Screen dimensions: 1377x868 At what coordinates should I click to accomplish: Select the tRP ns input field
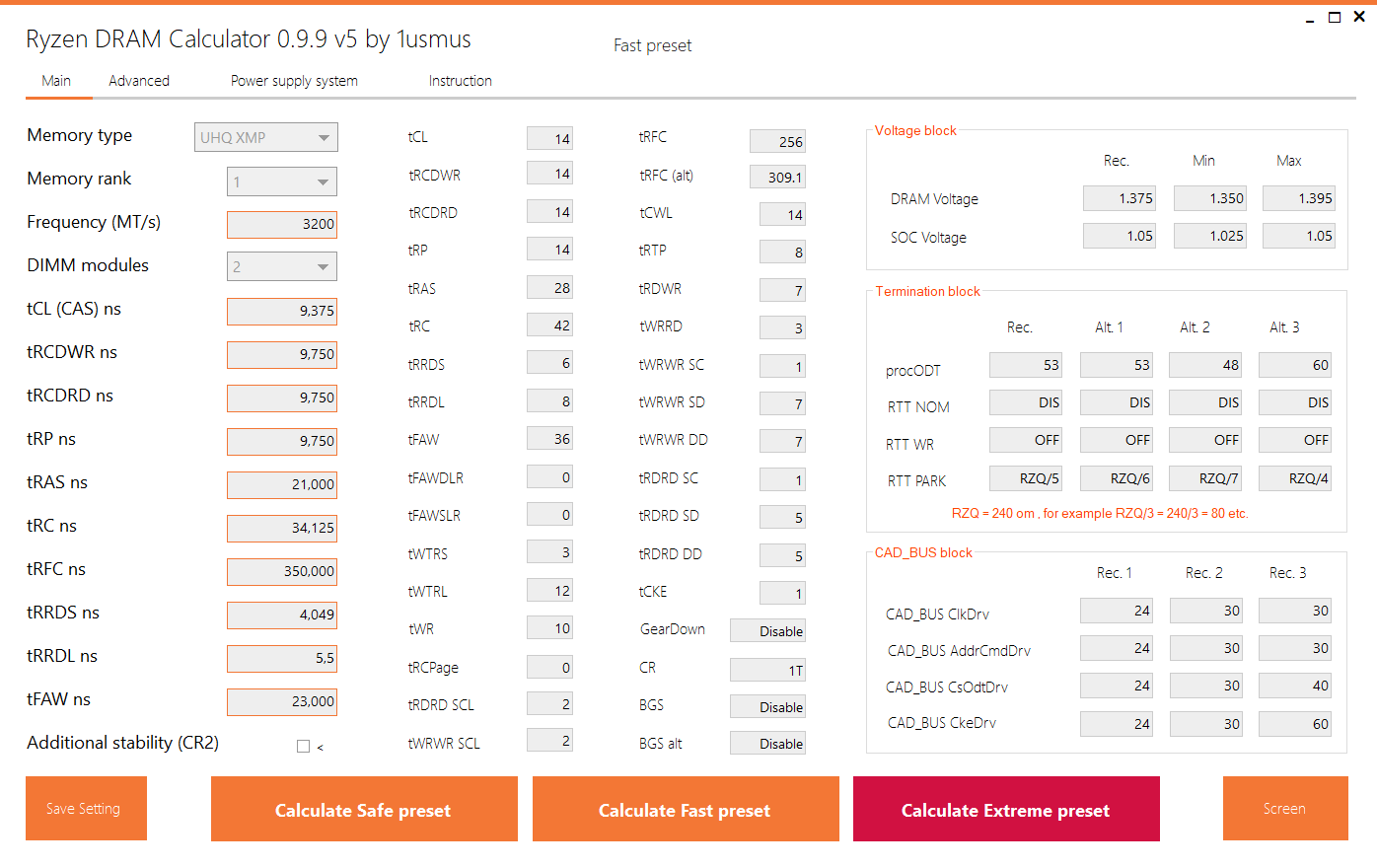click(282, 441)
